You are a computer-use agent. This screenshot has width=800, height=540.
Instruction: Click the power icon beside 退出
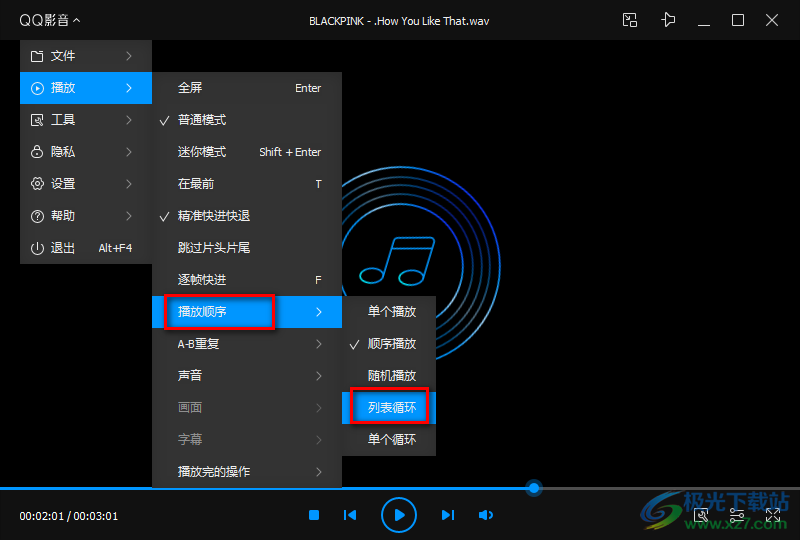[x=37, y=248]
